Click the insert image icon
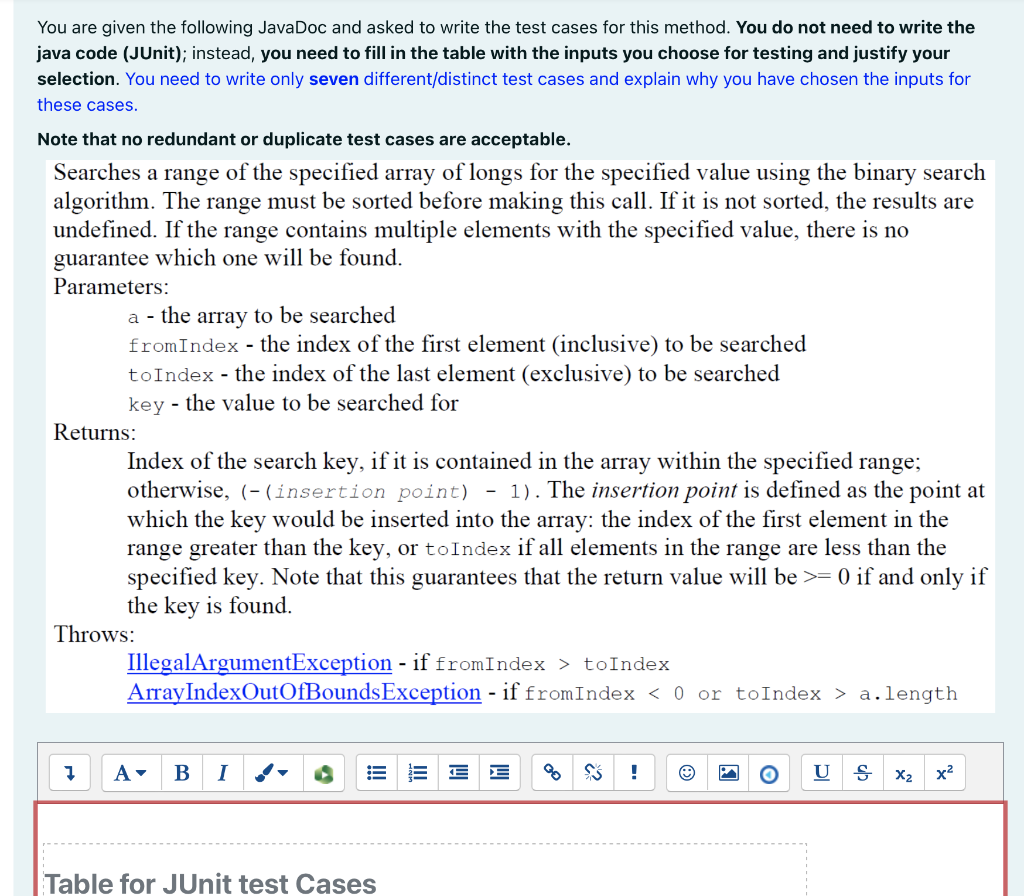The width and height of the screenshot is (1024, 896). pos(728,773)
